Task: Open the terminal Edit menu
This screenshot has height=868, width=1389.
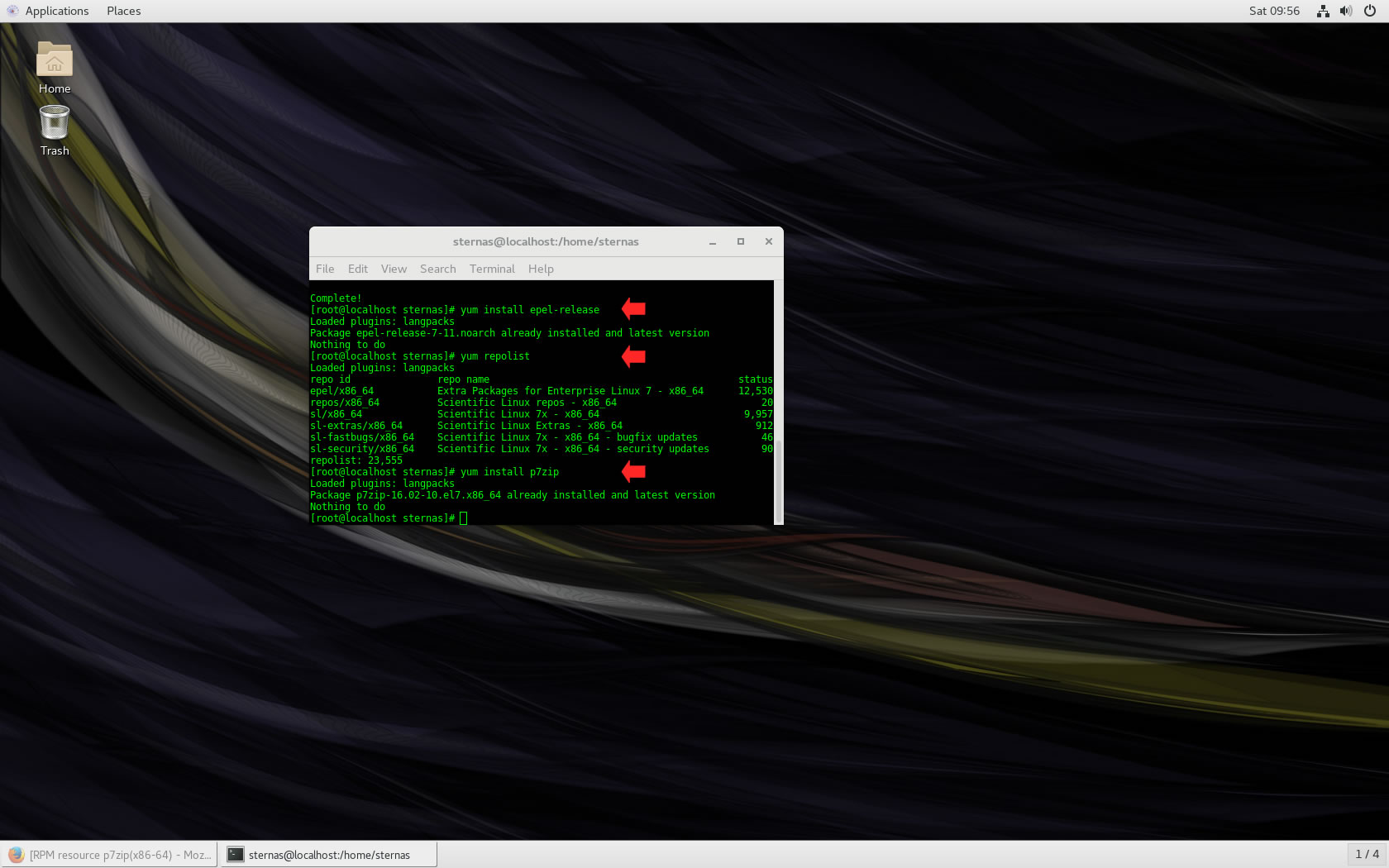Action: 357,269
